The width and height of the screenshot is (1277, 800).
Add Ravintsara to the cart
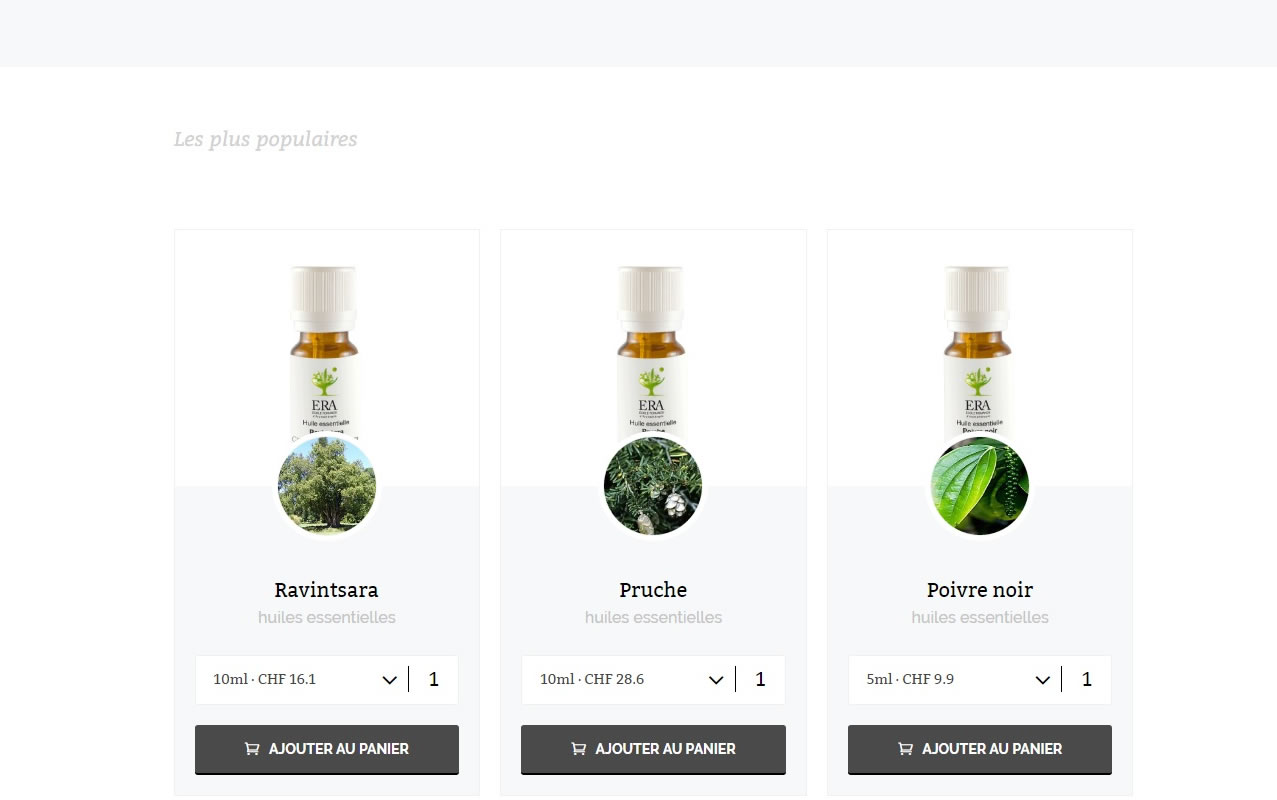327,749
